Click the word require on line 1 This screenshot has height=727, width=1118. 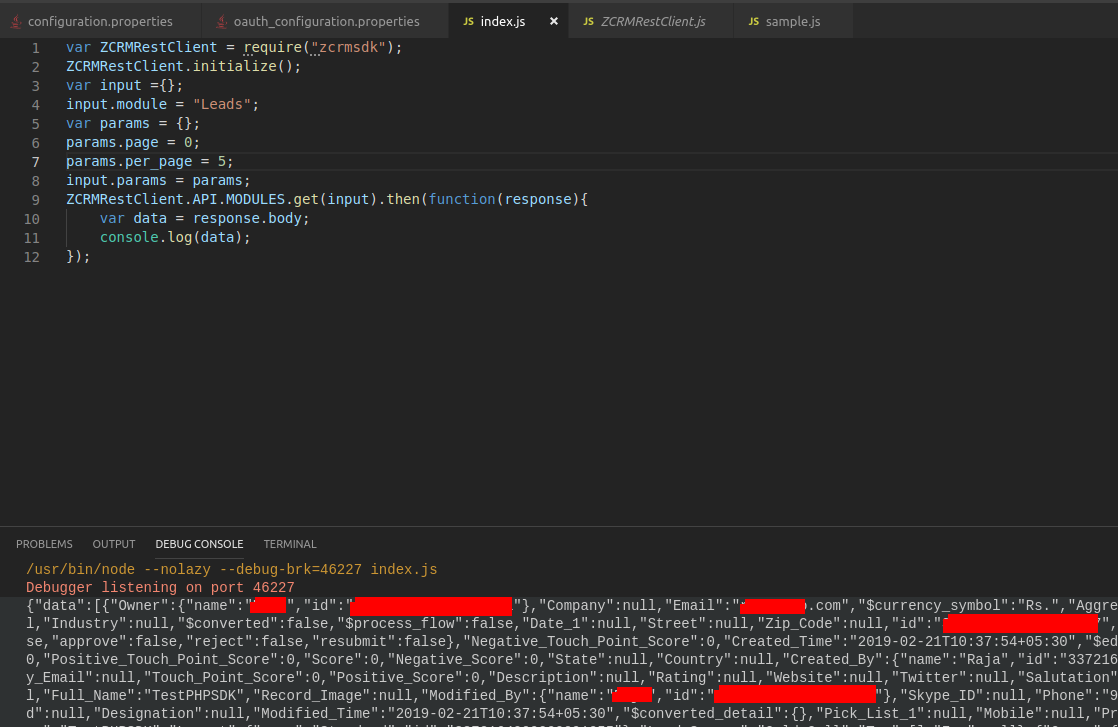pyautogui.click(x=273, y=47)
